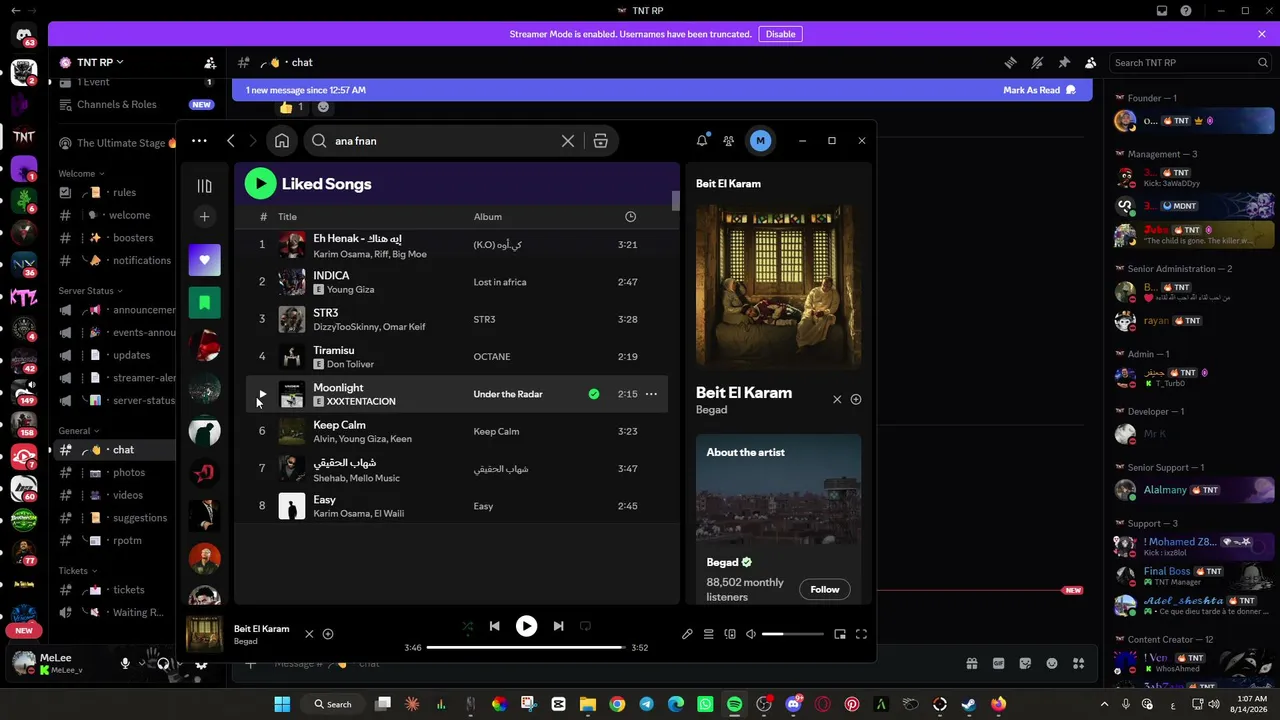This screenshot has height=720, width=1280.
Task: Go back using Spotify's back arrow
Action: pyautogui.click(x=231, y=141)
